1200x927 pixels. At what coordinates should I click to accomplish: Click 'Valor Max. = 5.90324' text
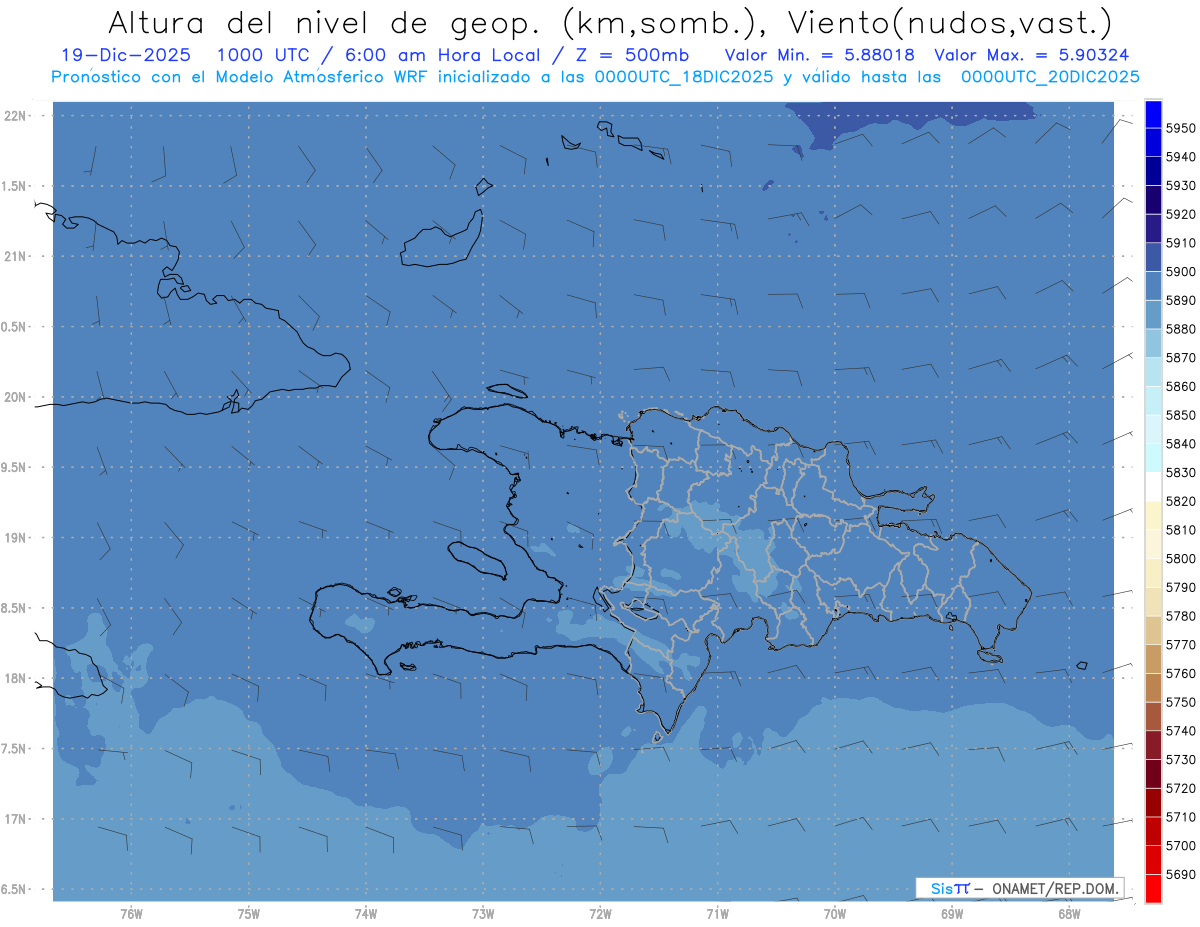[1031, 55]
